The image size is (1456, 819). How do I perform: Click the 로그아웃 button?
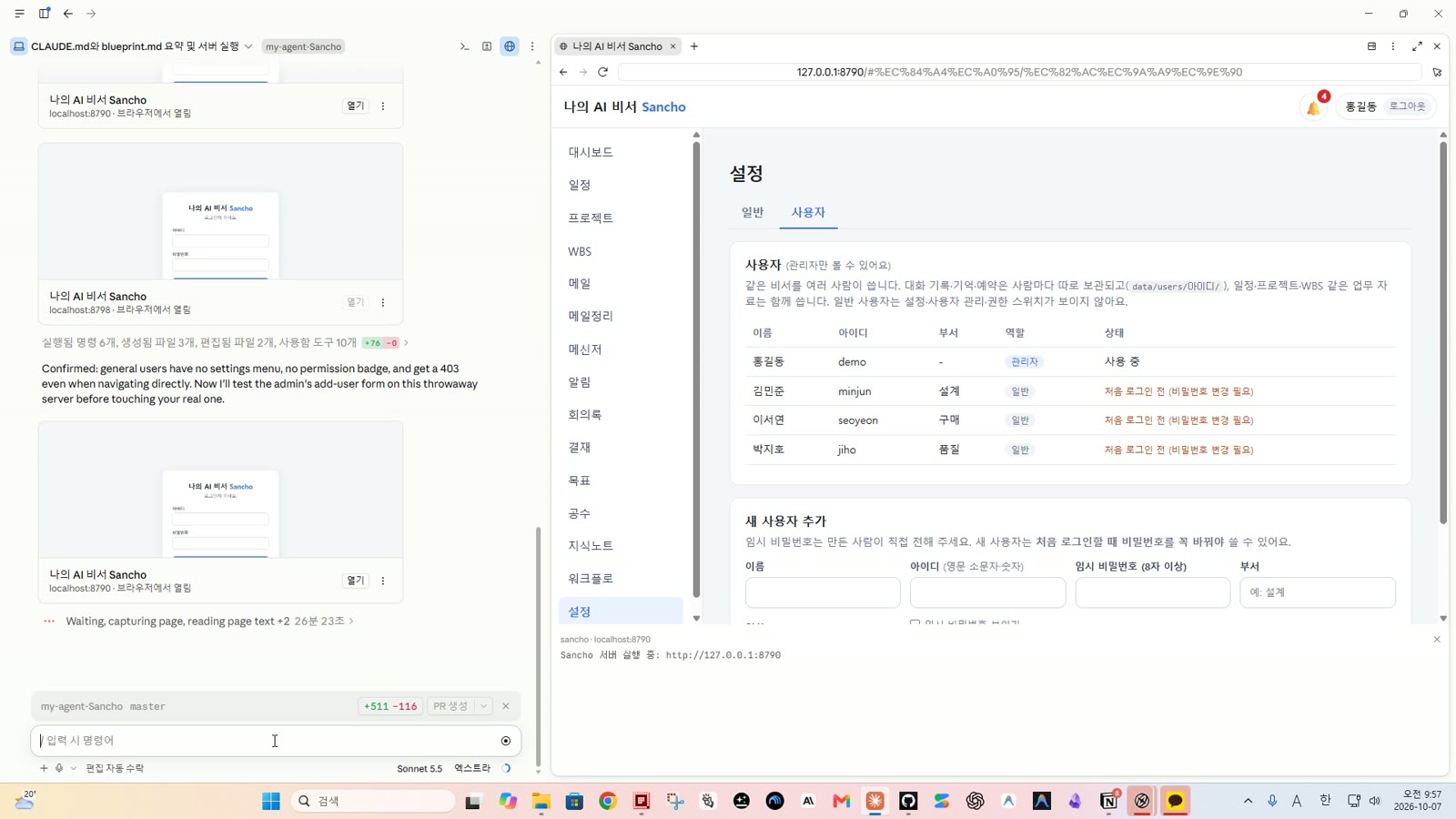point(1407,106)
